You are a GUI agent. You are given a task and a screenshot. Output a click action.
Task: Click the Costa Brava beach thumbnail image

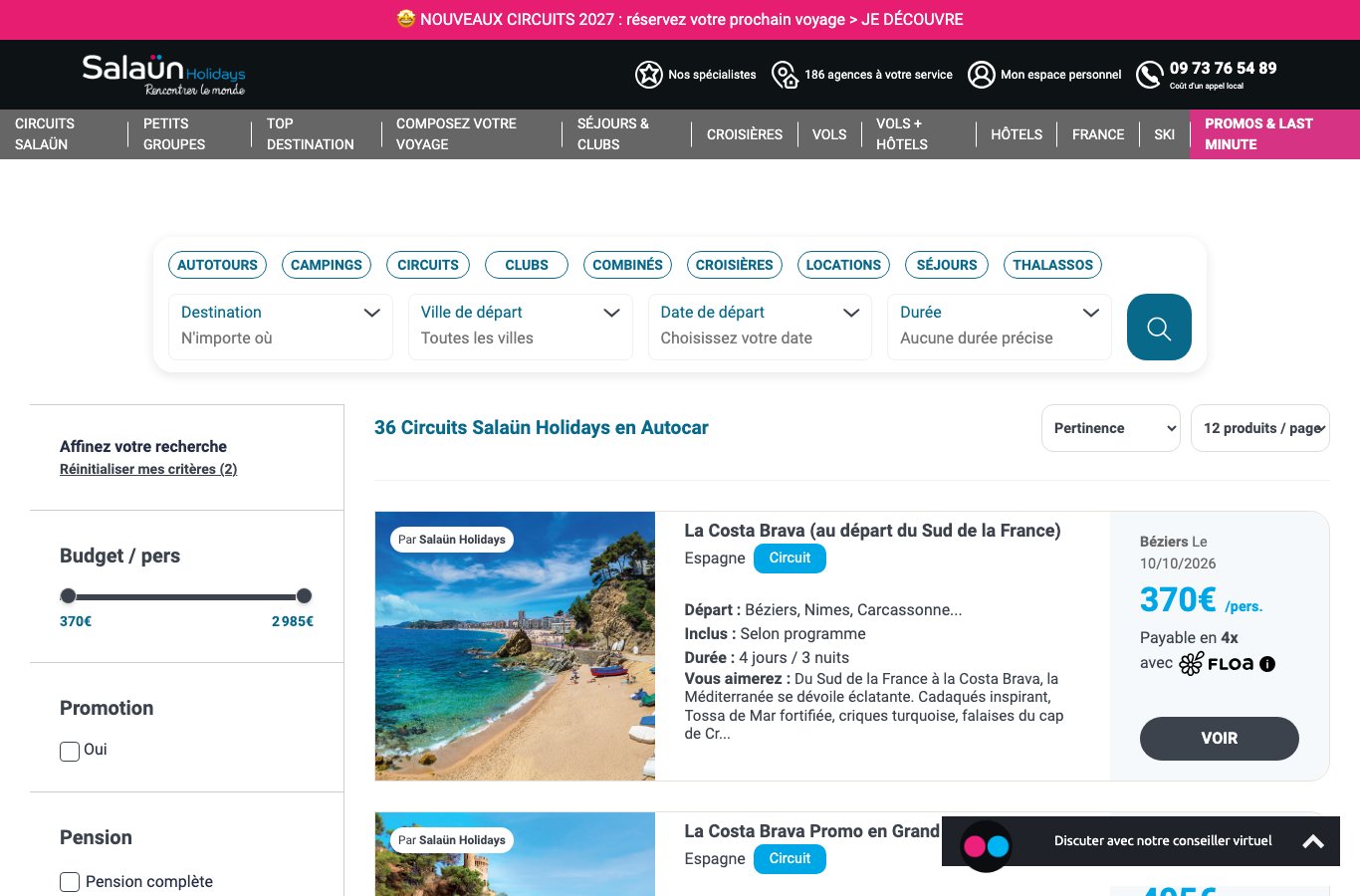(515, 646)
